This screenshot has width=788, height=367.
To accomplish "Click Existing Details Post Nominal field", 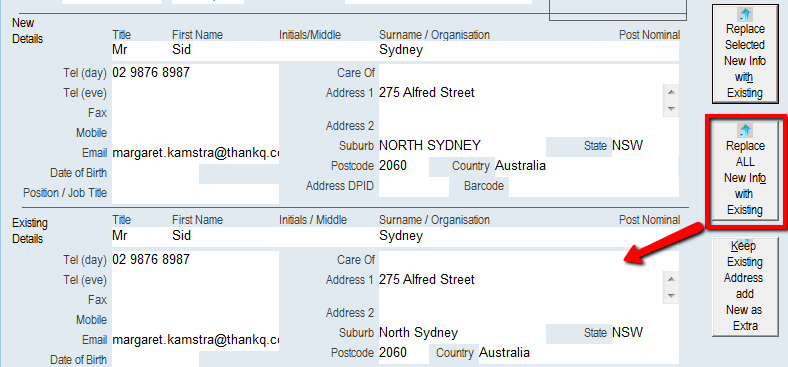I will pos(649,236).
